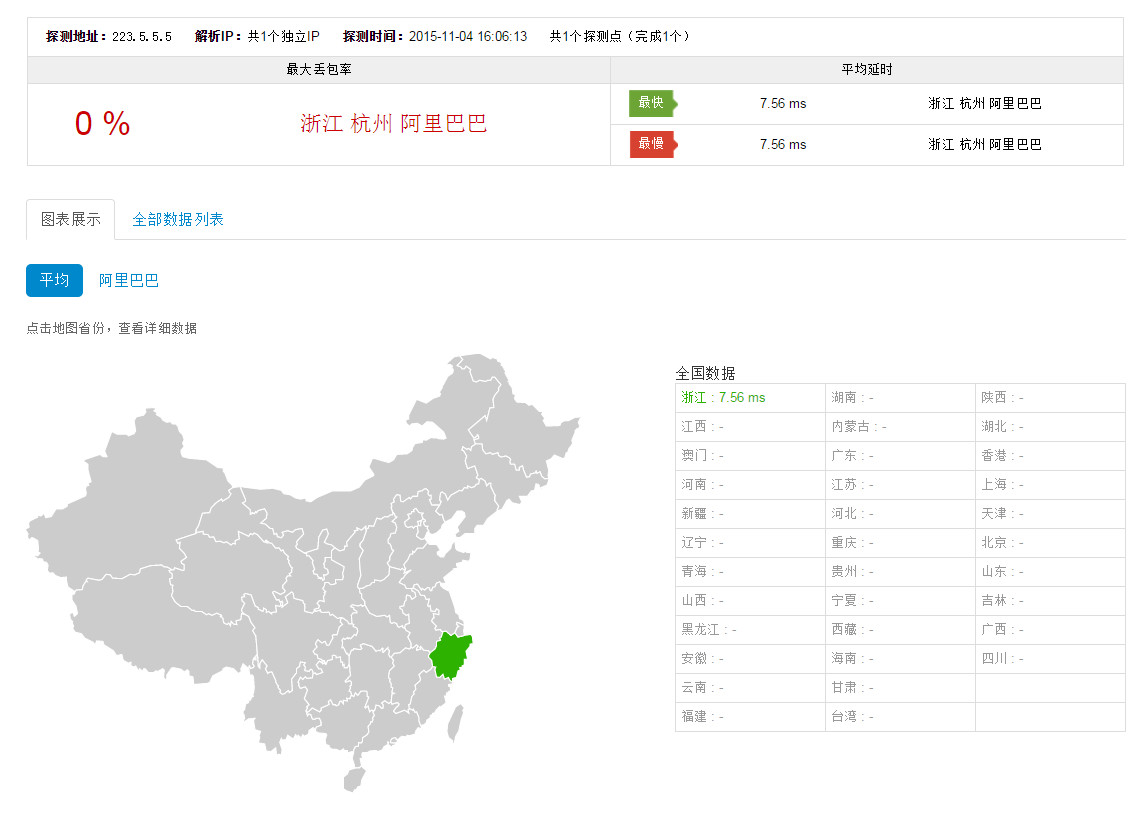Click the 北京 cell in data table
This screenshot has height=813, width=1140.
[1050, 543]
